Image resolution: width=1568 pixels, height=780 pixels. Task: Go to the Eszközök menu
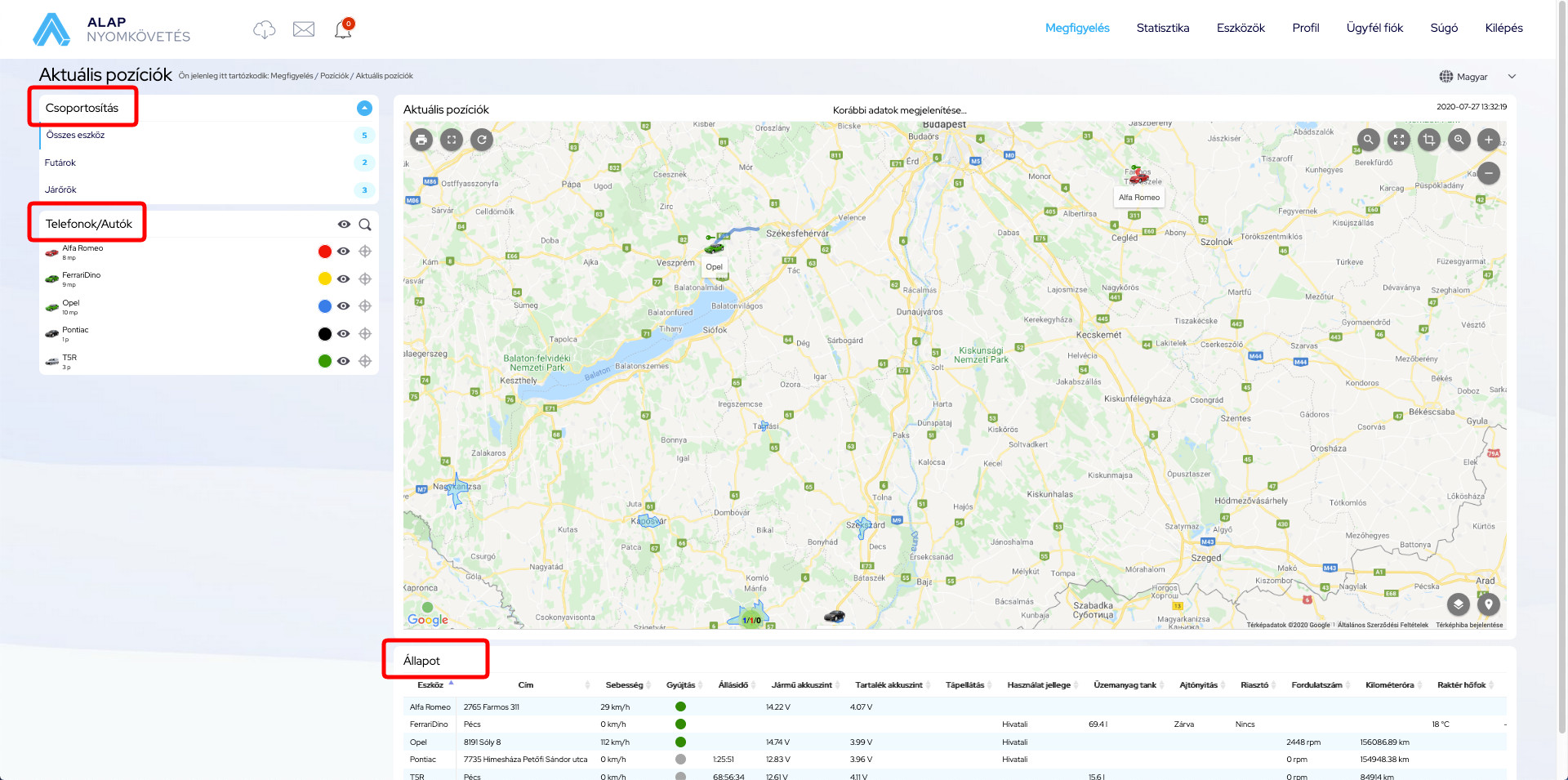[1240, 28]
